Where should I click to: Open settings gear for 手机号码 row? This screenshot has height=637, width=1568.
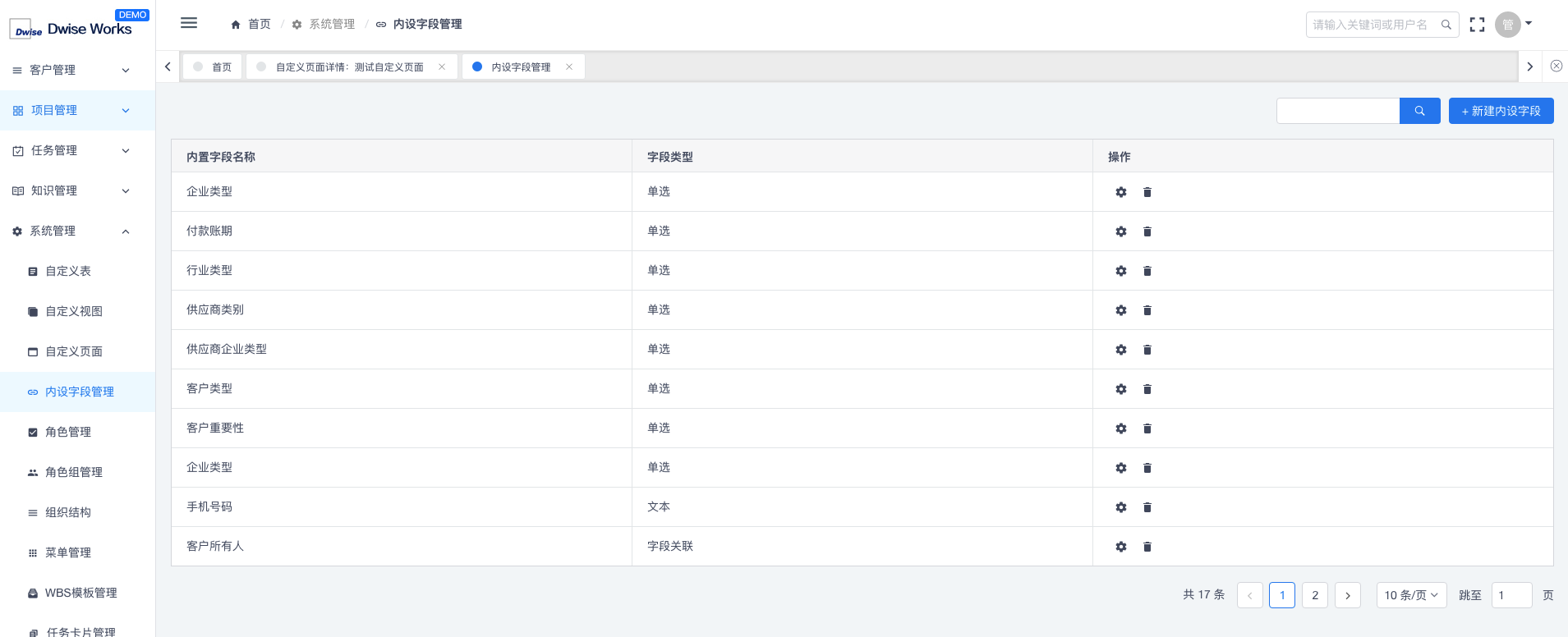tap(1121, 507)
